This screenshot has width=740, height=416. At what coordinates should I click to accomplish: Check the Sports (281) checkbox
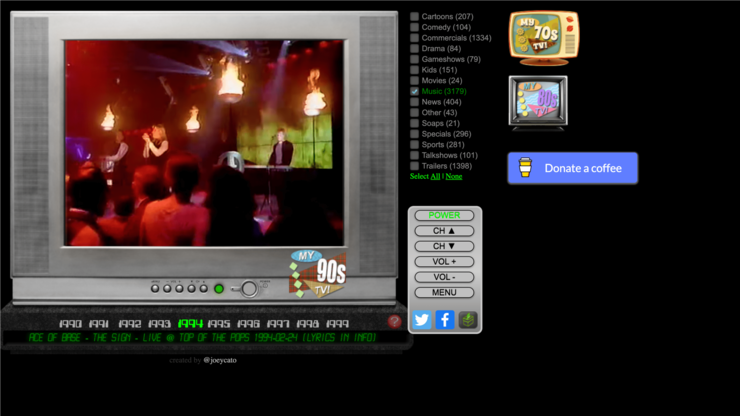(x=414, y=144)
